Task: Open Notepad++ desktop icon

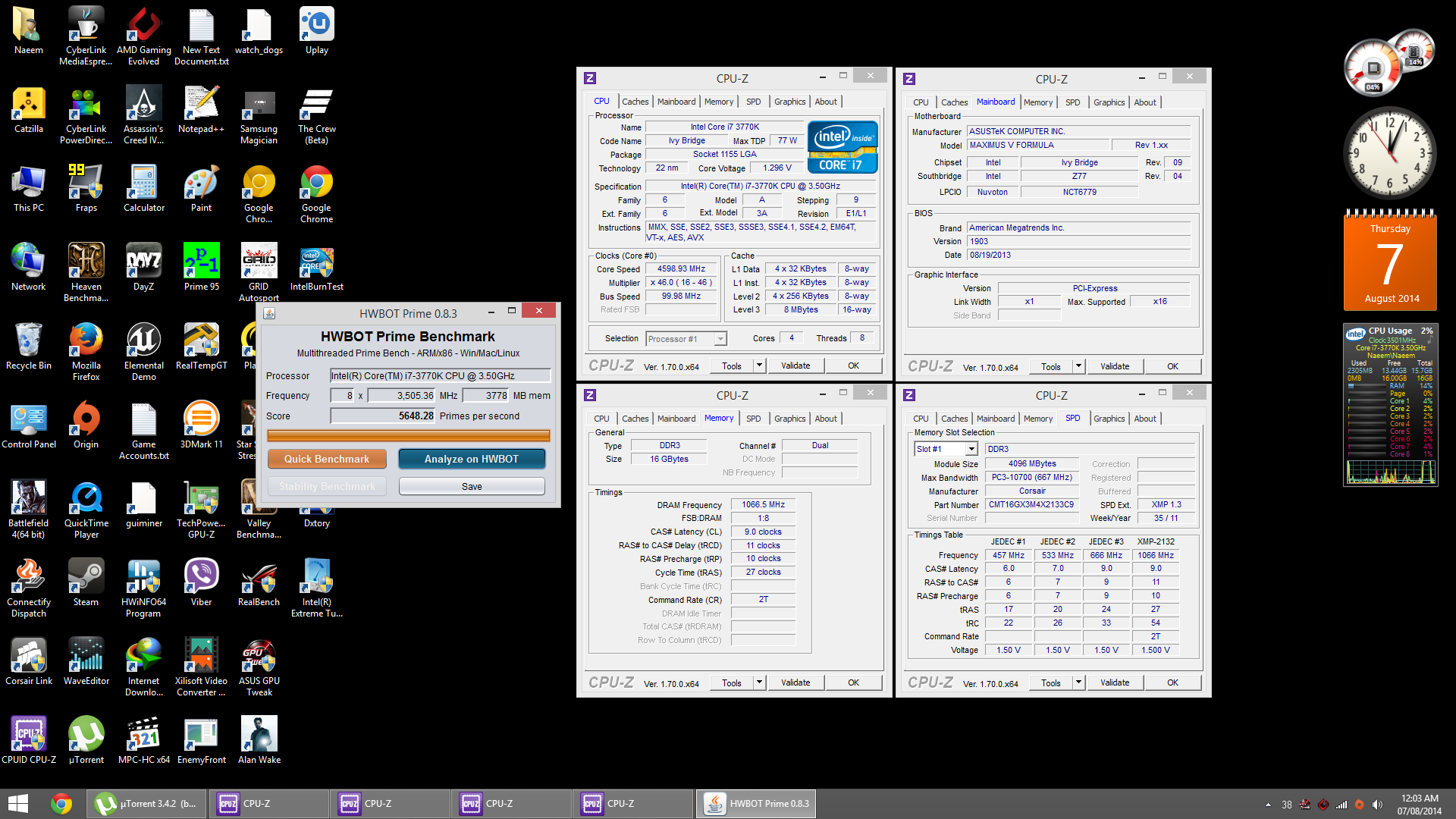Action: coord(201,110)
